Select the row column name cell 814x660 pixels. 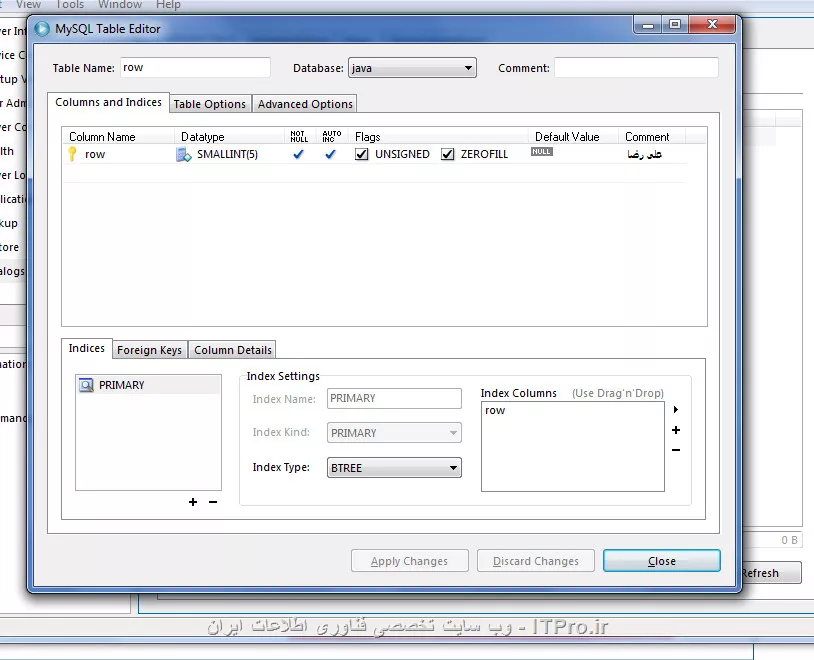tap(95, 154)
